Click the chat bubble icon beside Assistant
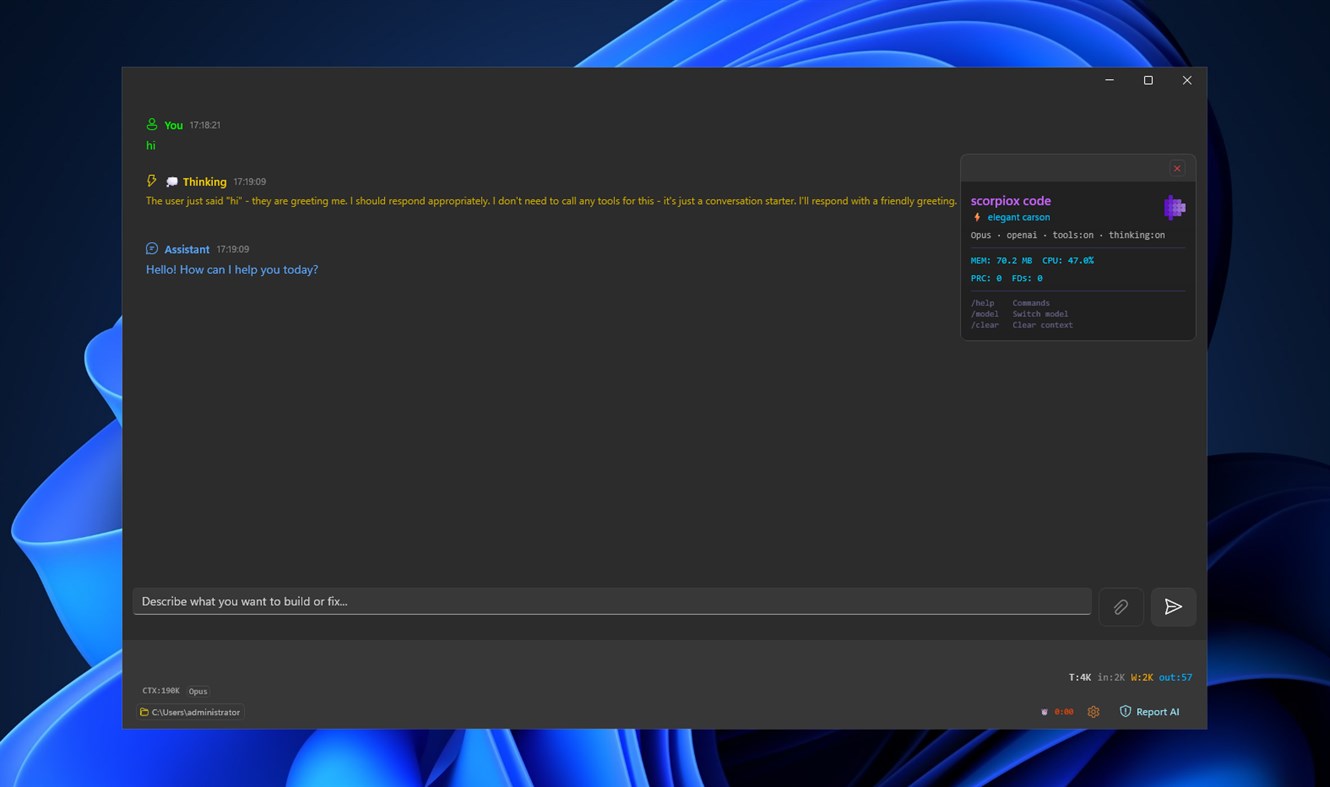1330x787 pixels. tap(152, 248)
